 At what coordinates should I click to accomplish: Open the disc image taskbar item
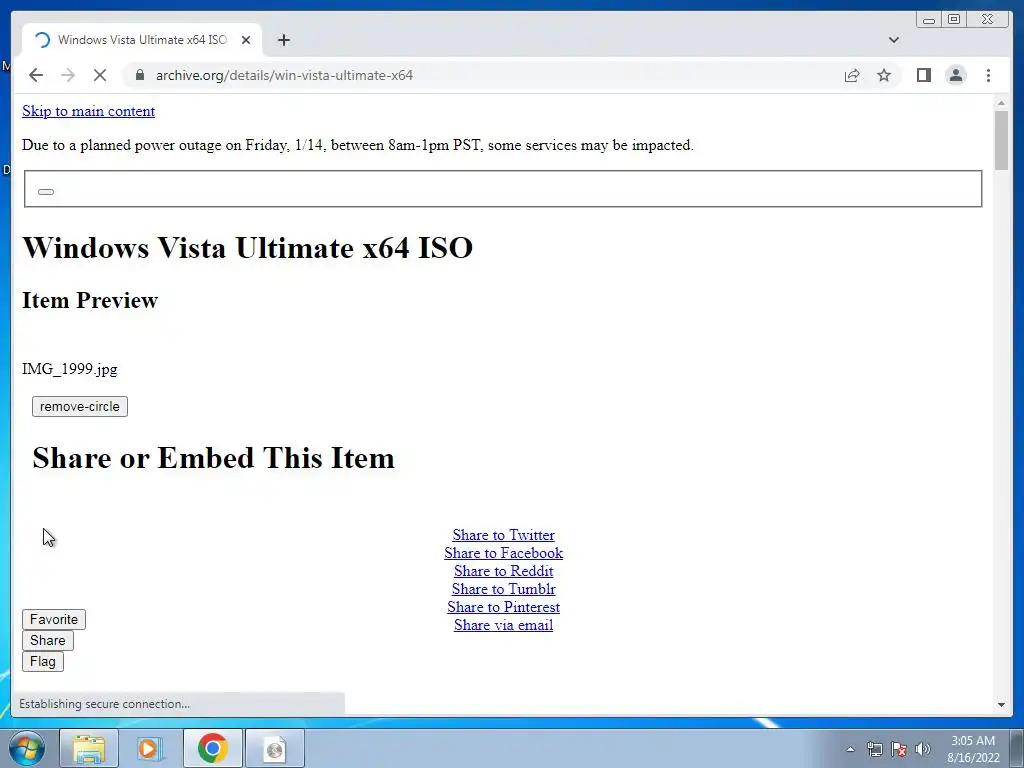[274, 748]
